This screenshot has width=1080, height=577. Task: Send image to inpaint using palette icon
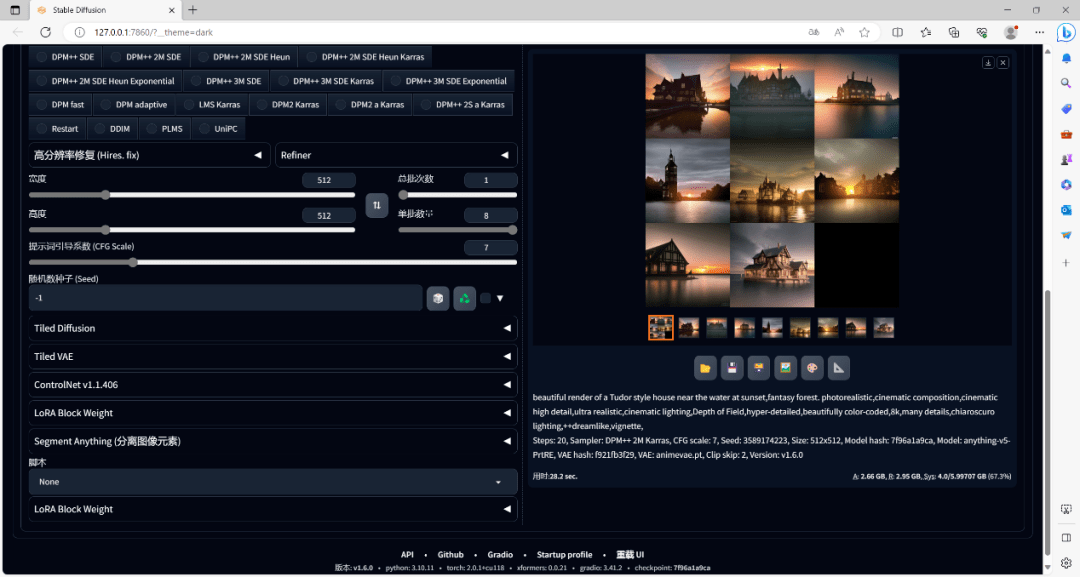point(812,368)
